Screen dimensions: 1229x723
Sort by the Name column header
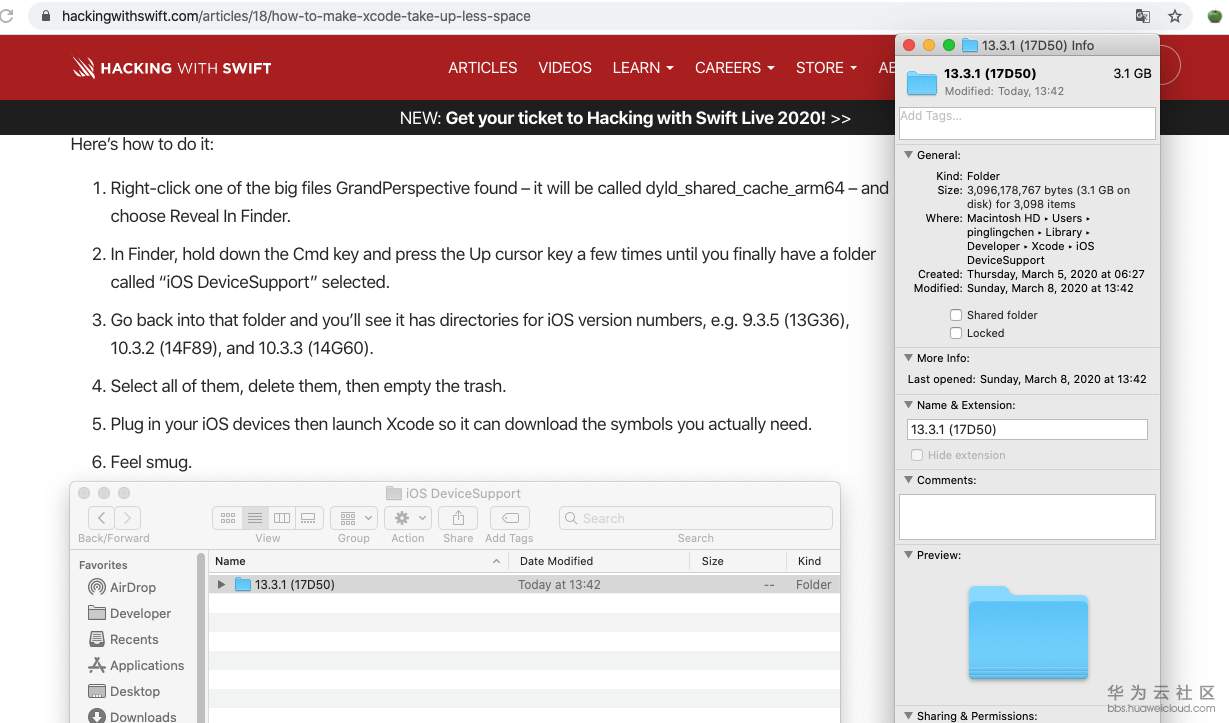358,561
